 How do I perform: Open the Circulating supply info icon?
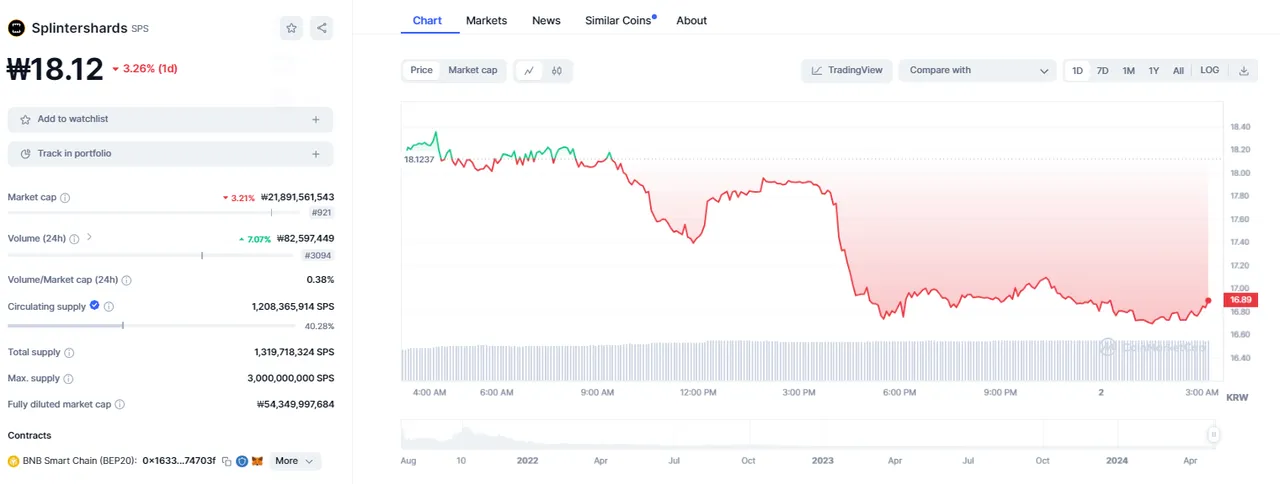click(x=109, y=307)
